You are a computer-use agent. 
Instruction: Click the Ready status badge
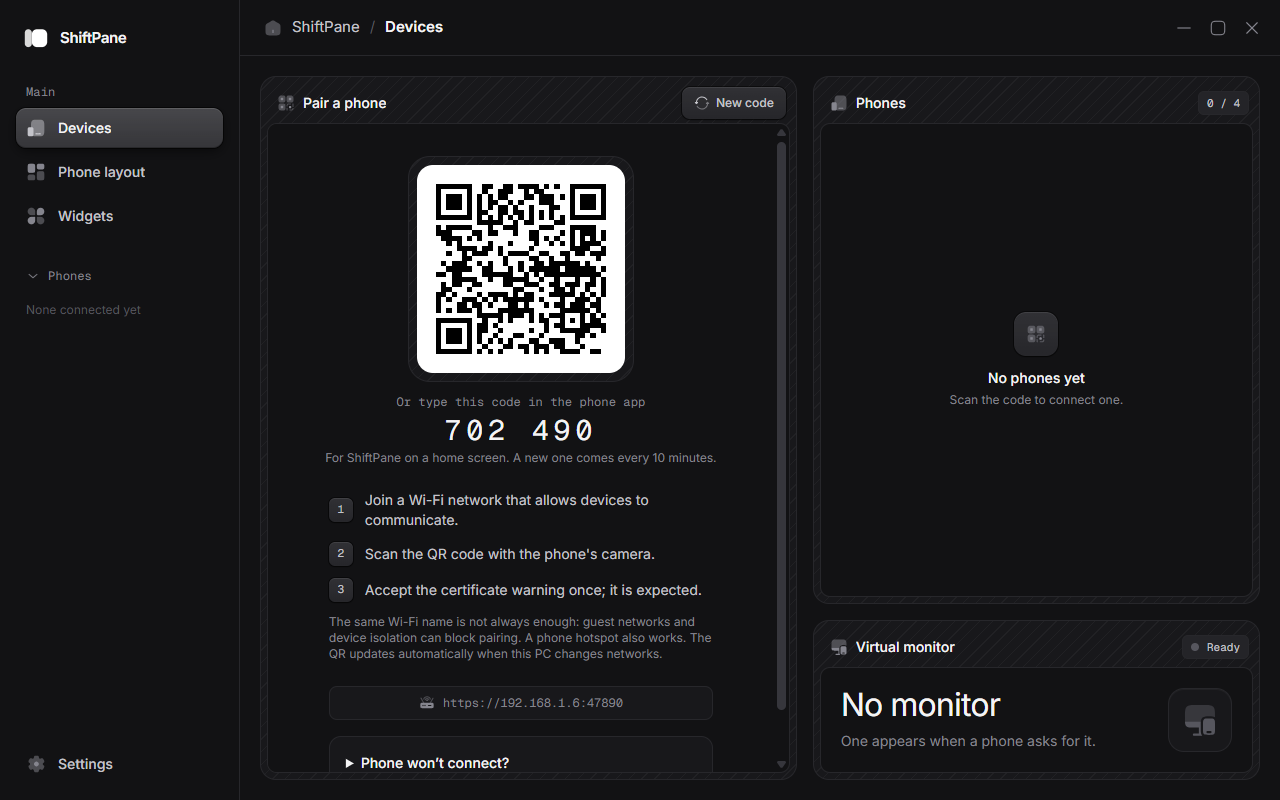coord(1215,647)
